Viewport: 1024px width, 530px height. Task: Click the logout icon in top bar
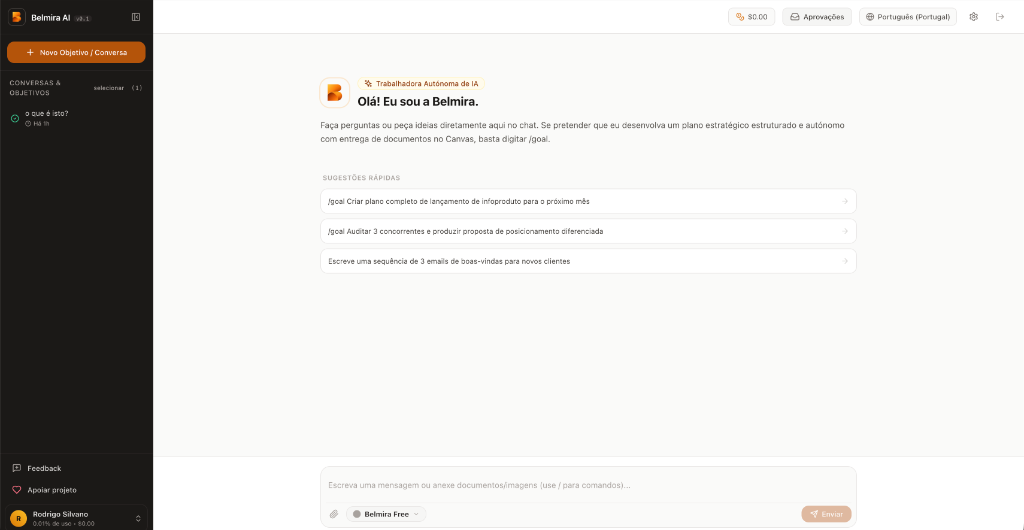[x=1000, y=17]
